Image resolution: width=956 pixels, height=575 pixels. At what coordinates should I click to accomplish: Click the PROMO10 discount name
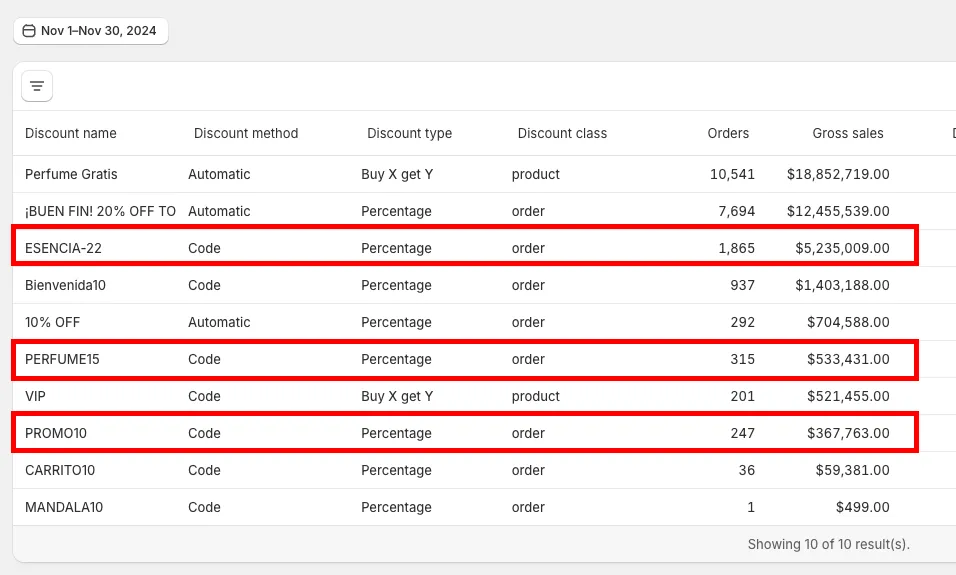click(59, 433)
